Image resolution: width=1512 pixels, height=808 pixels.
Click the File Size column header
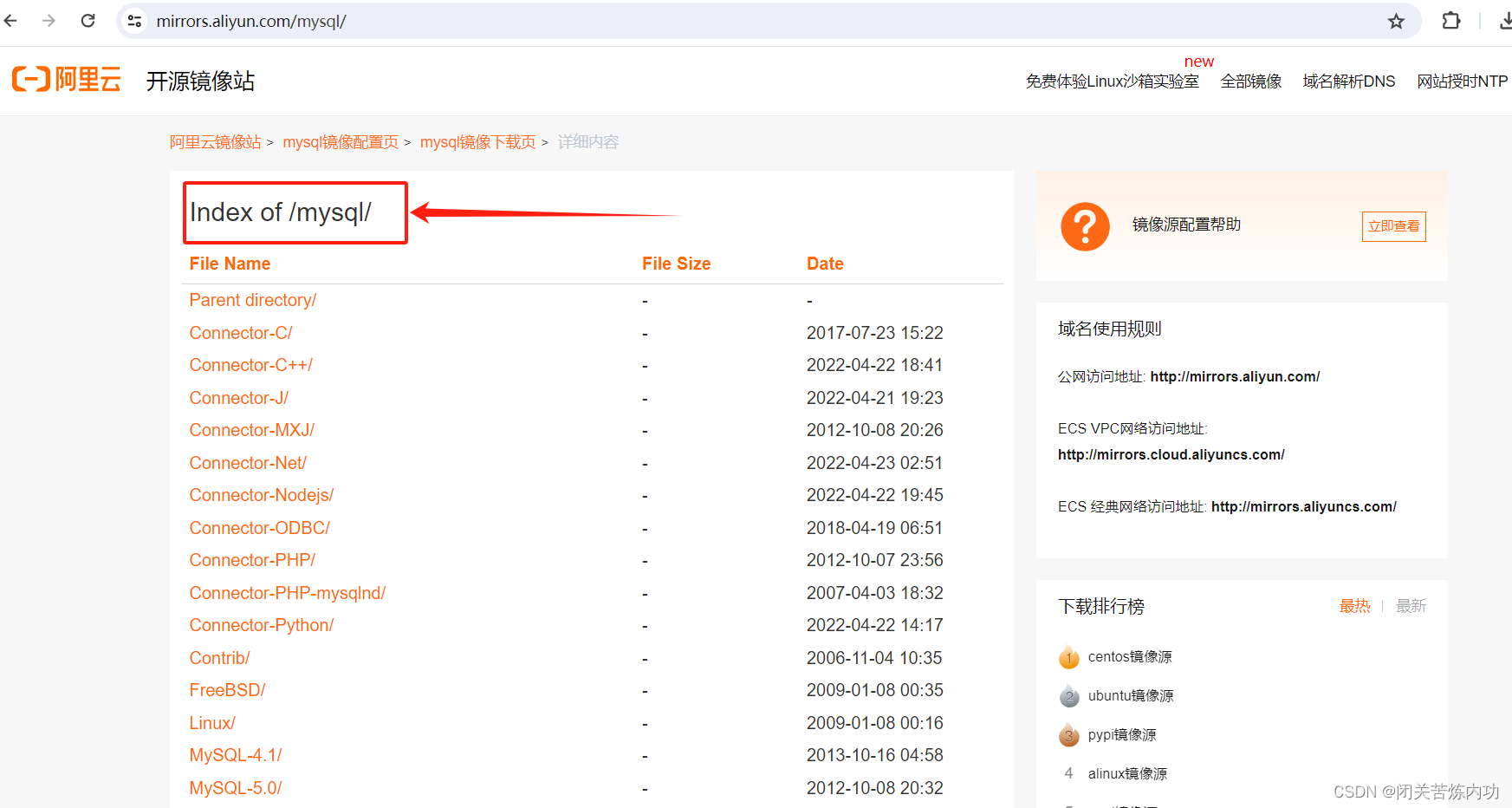[x=677, y=264]
